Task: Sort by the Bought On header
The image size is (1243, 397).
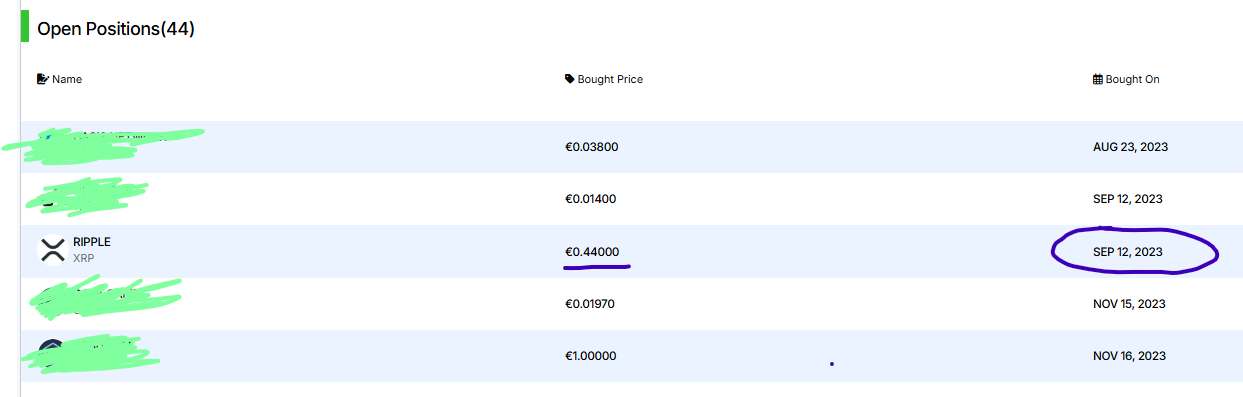Action: tap(1133, 79)
